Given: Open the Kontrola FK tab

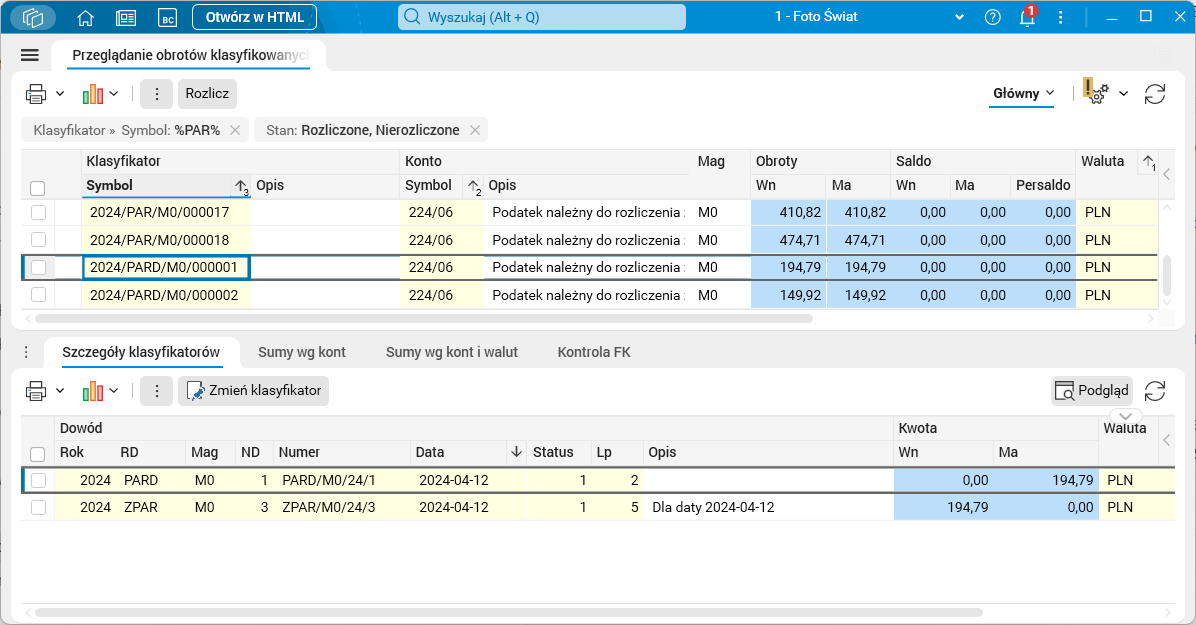Looking at the screenshot, I should (593, 352).
